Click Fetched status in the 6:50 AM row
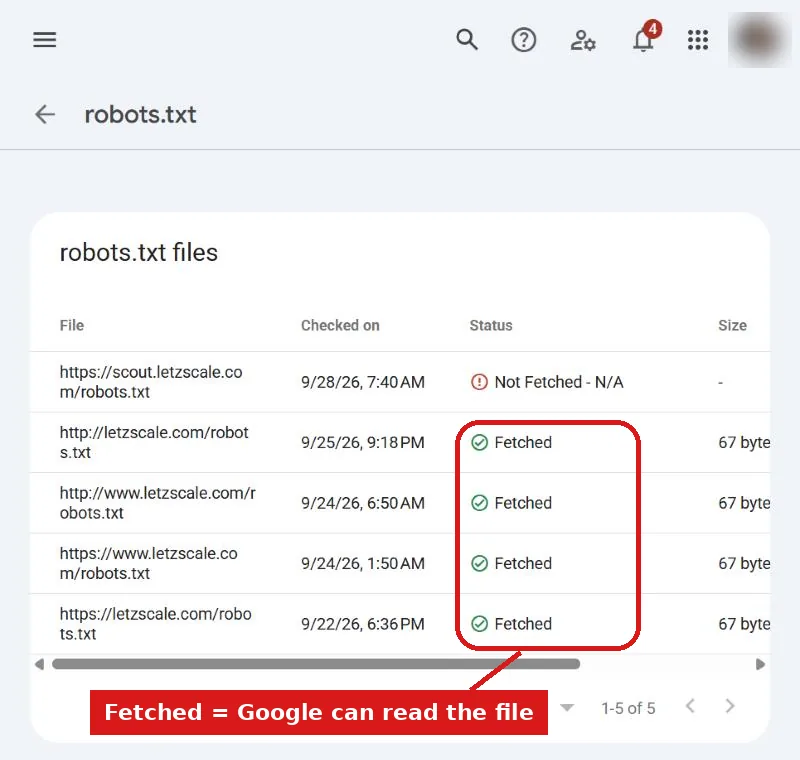800x760 pixels. click(x=523, y=503)
